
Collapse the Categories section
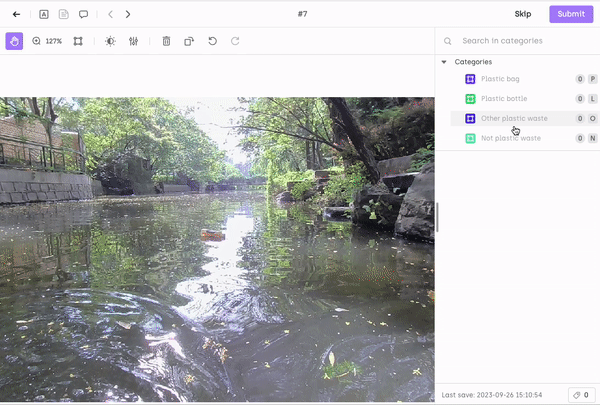coord(444,62)
